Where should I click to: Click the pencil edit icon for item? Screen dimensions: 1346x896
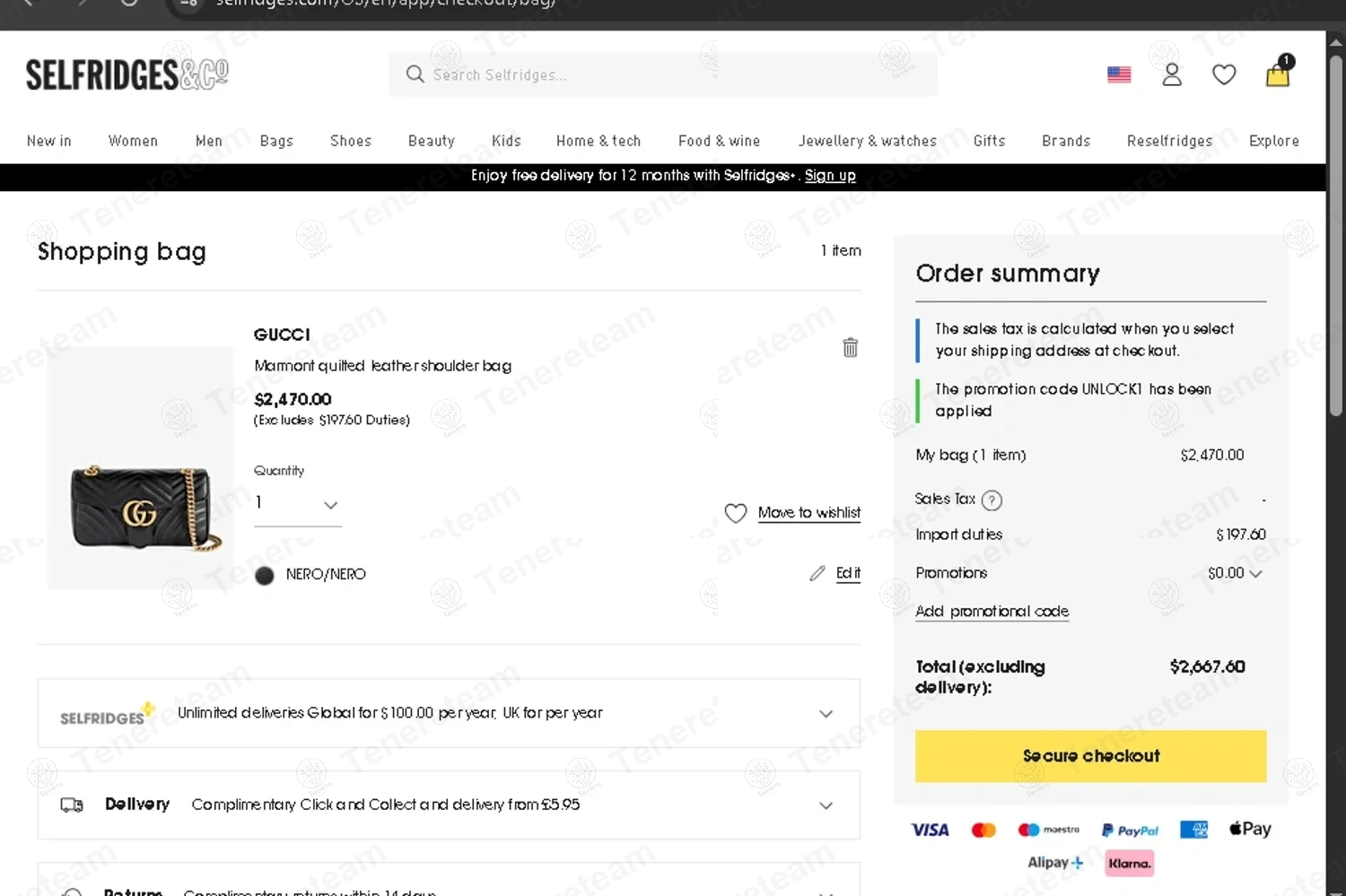point(817,573)
